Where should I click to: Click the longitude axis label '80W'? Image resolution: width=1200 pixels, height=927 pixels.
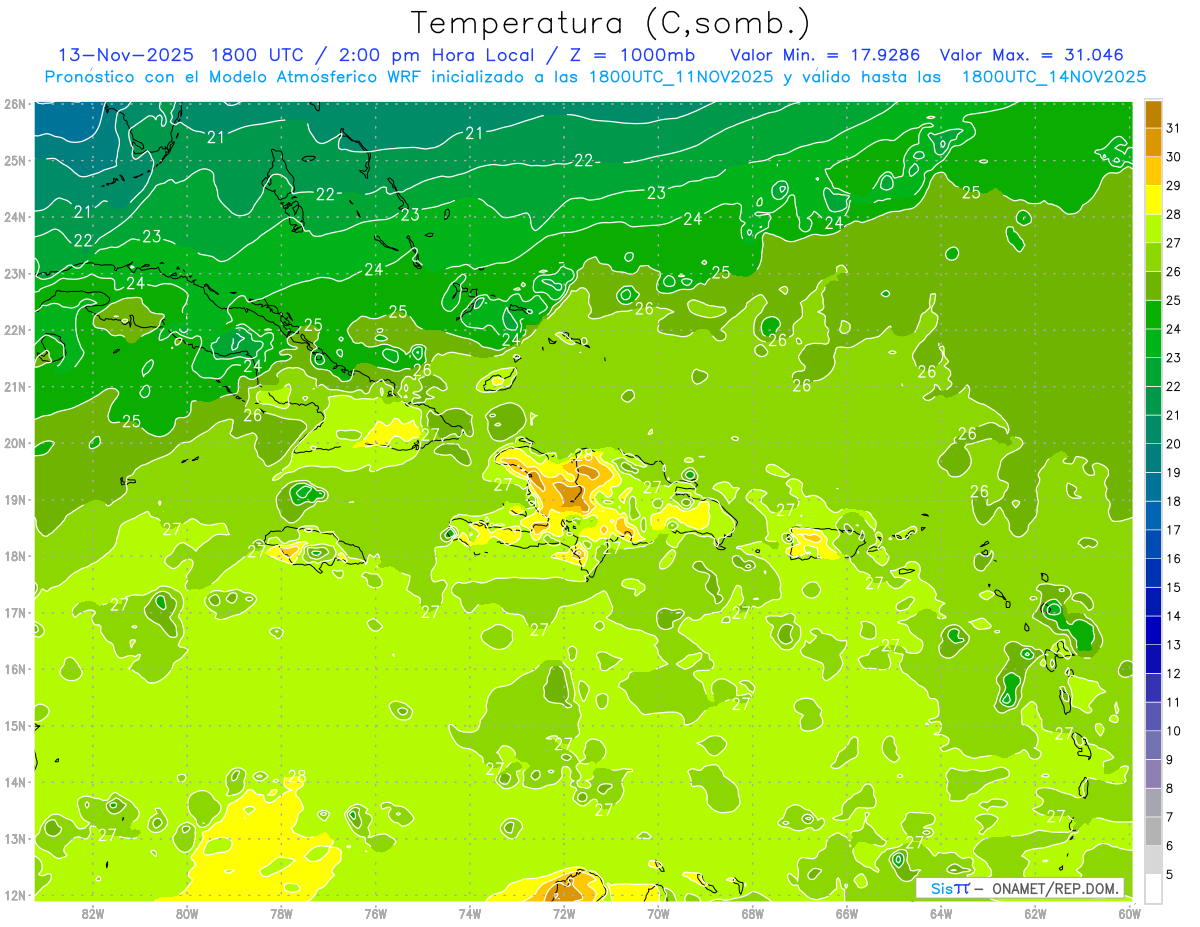[x=187, y=913]
